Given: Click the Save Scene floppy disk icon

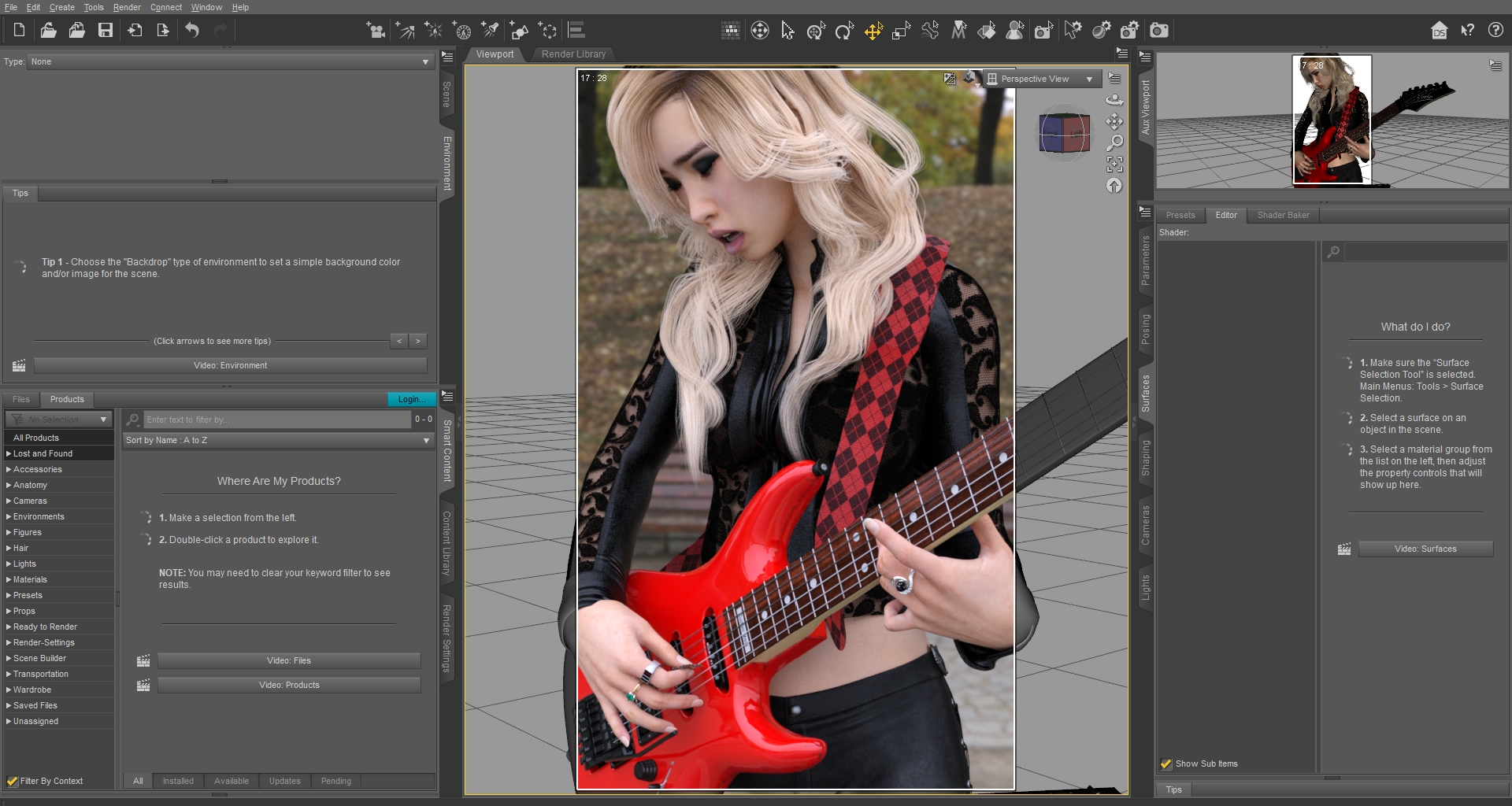Looking at the screenshot, I should pos(106,31).
